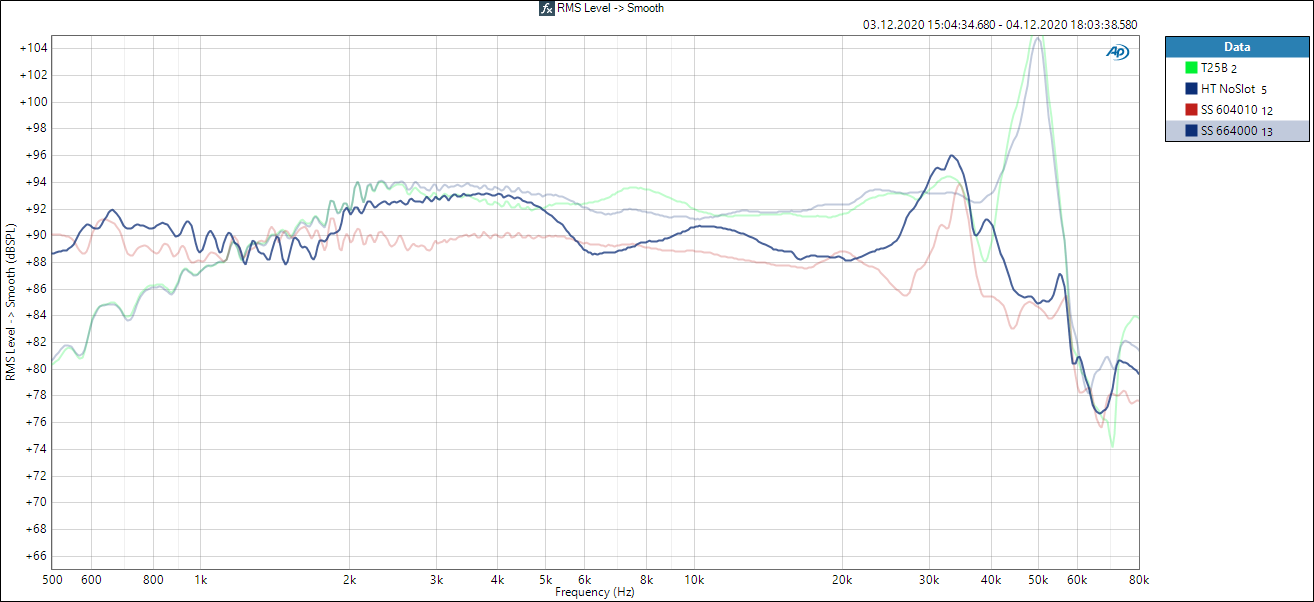This screenshot has height=602, width=1314.
Task: Click the +70 Y-axis tick label
Action: point(35,502)
